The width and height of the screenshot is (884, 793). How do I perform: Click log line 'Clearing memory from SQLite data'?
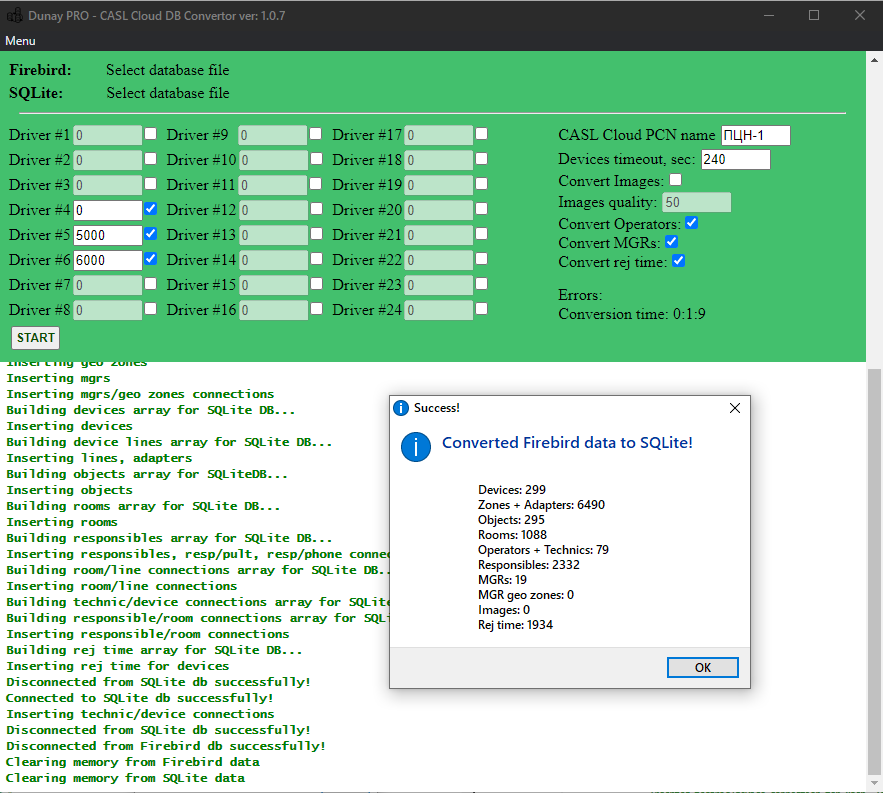click(x=125, y=778)
